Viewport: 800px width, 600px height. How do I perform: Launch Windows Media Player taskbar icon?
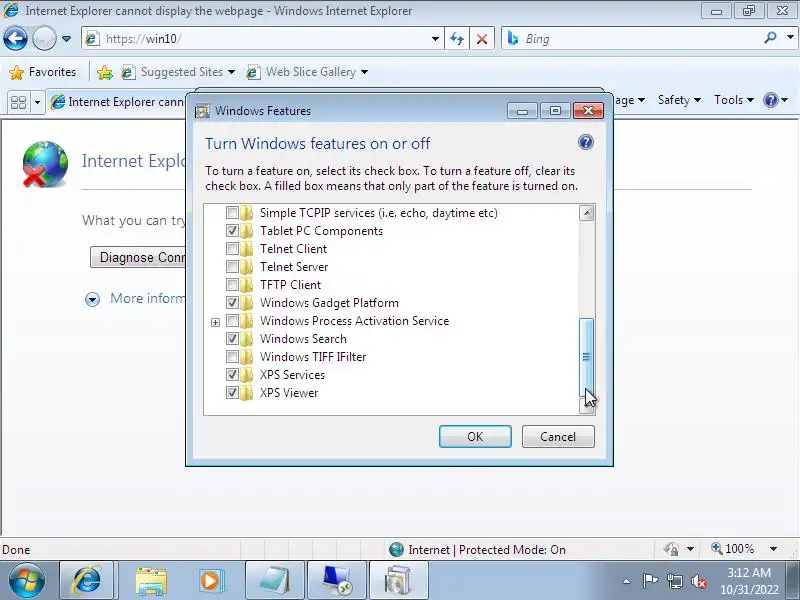[210, 580]
